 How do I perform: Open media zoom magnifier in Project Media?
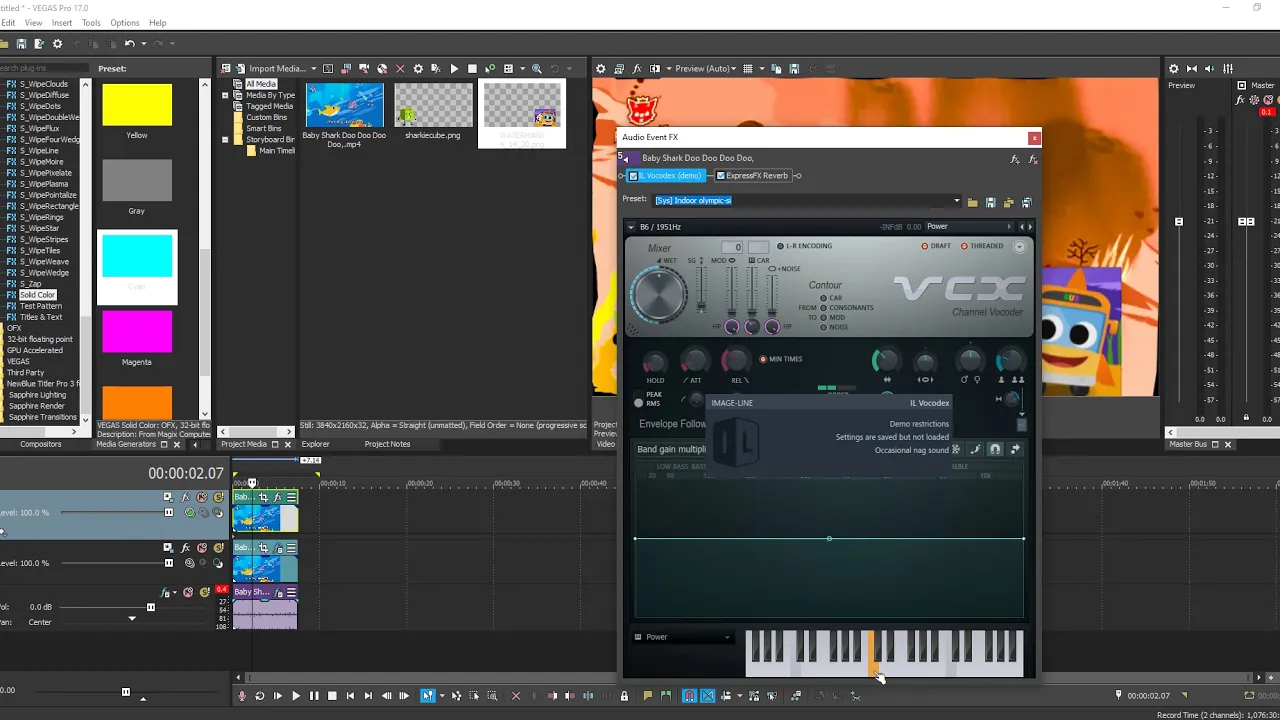(x=537, y=69)
